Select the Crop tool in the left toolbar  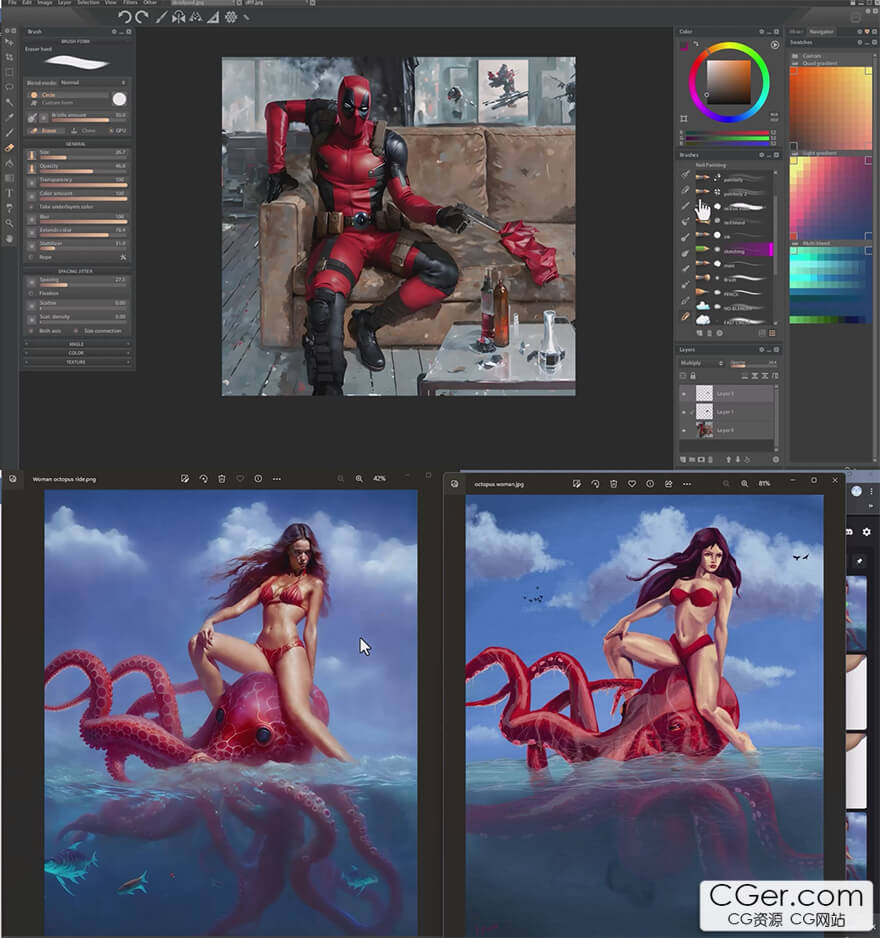[x=9, y=57]
